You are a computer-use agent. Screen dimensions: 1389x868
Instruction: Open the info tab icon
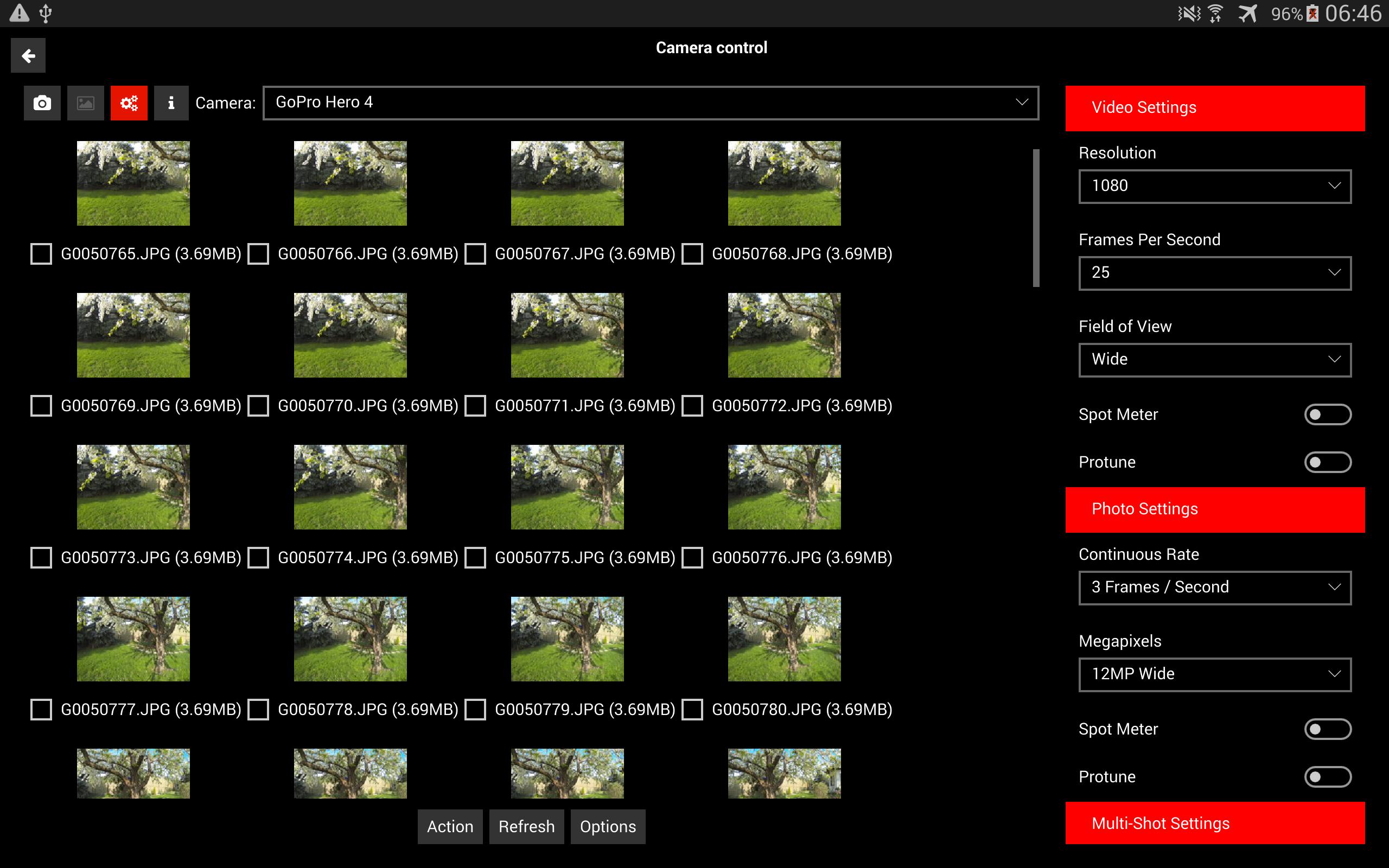point(171,103)
